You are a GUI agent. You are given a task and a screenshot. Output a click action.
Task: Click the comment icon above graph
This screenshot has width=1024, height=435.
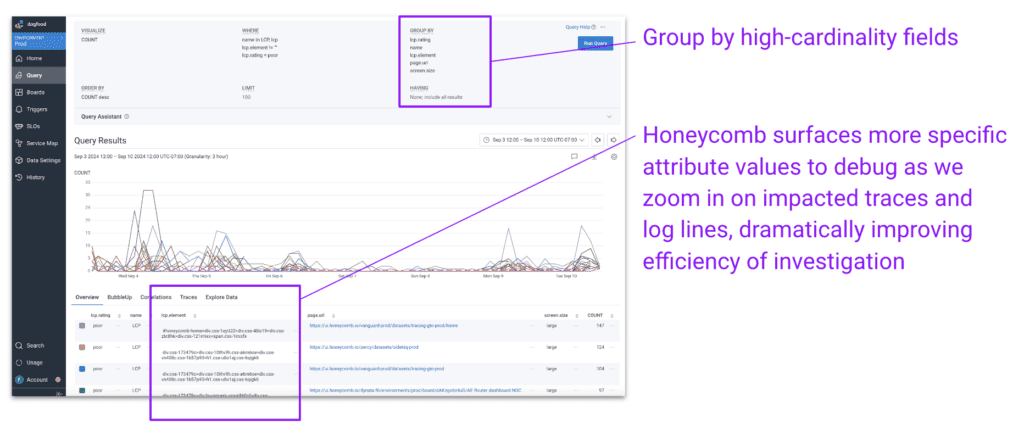[574, 157]
